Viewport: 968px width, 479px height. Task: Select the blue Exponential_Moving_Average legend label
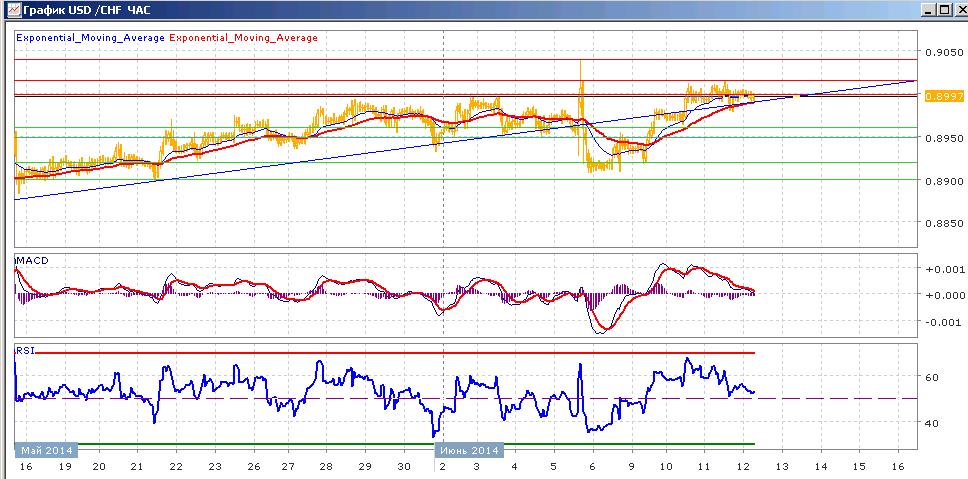point(90,38)
